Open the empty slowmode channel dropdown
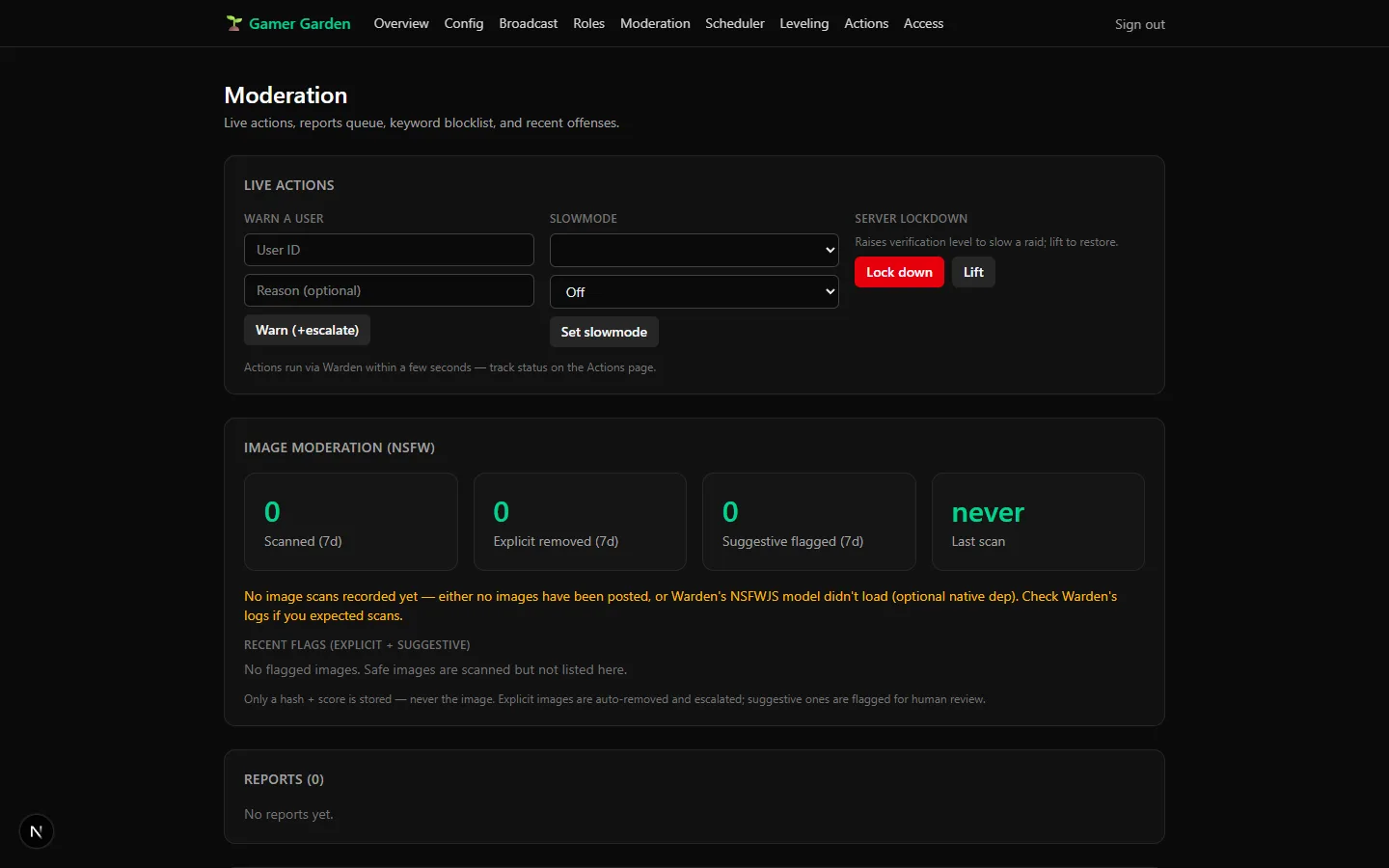The height and width of the screenshot is (868, 1389). point(694,250)
